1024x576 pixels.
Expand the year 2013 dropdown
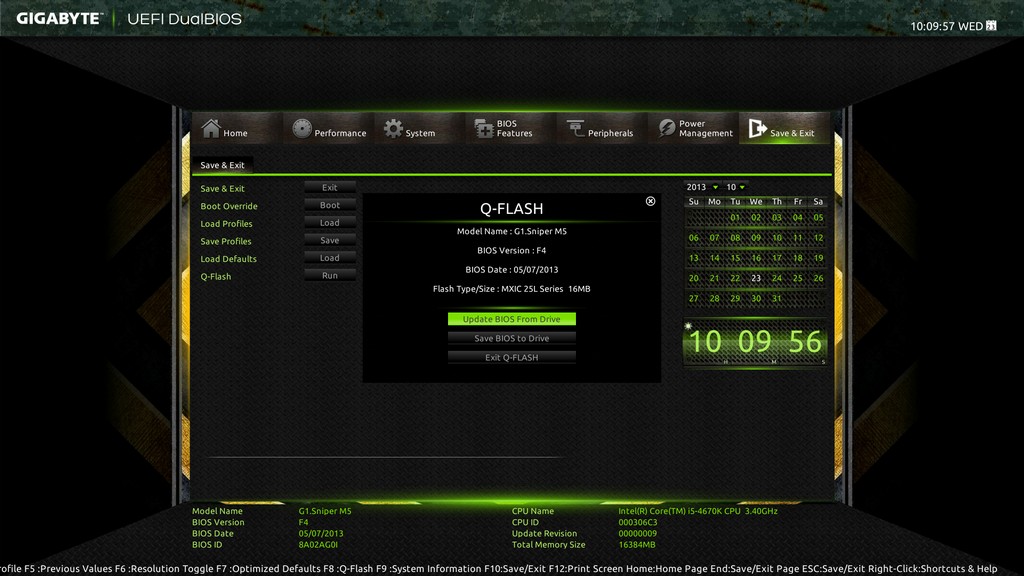coord(702,187)
